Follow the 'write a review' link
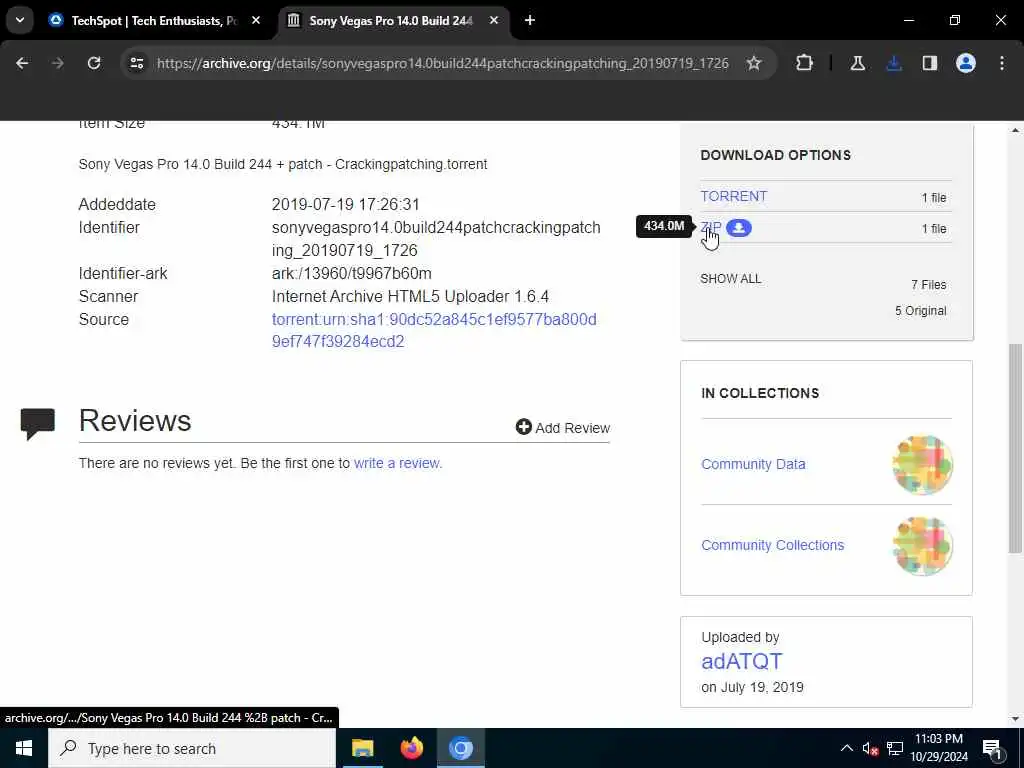The width and height of the screenshot is (1024, 768). 398,463
